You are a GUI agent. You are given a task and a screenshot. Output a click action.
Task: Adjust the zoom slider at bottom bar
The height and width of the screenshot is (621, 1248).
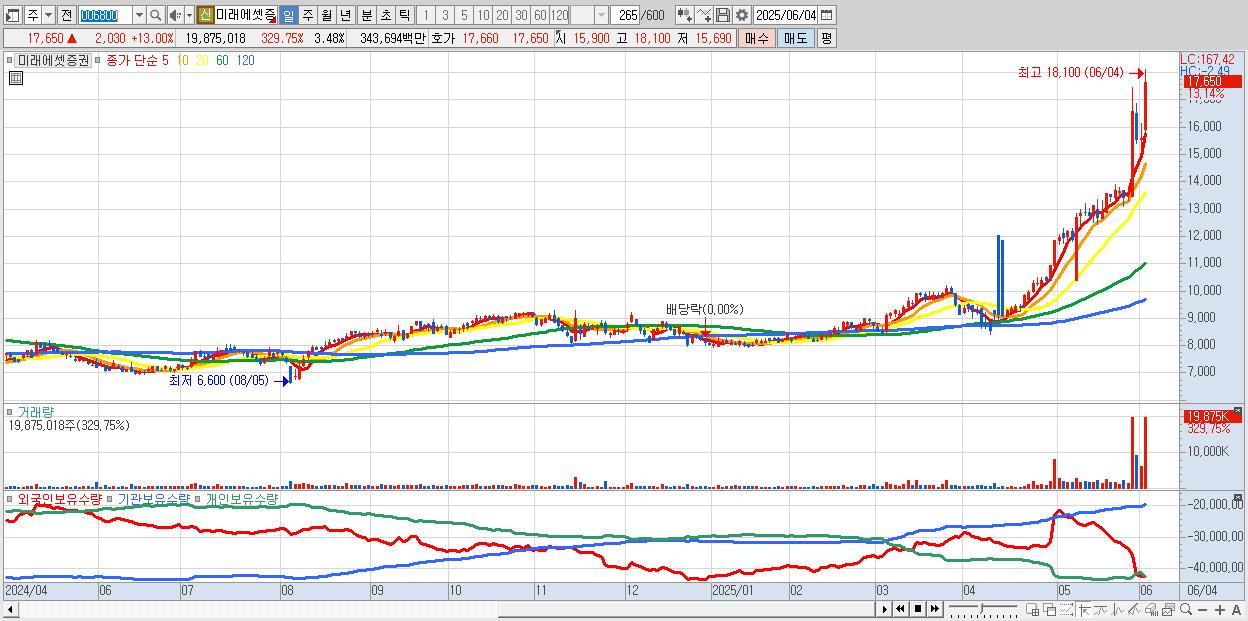click(x=981, y=608)
